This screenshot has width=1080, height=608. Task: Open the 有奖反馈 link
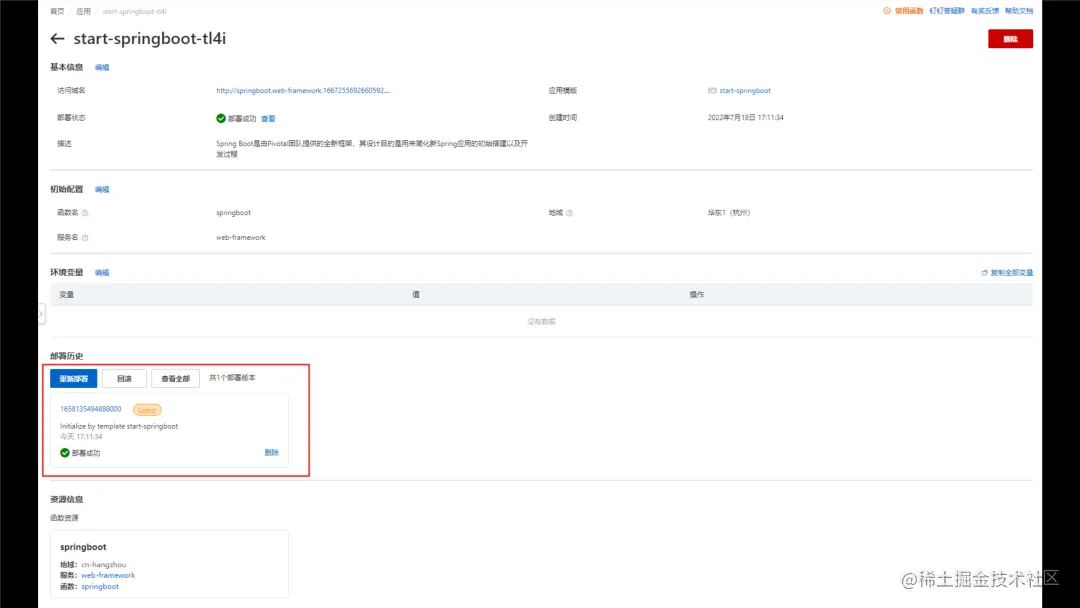coord(984,11)
